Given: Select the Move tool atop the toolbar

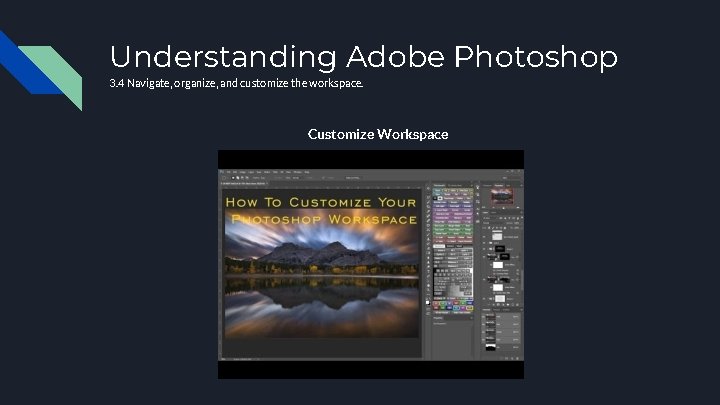Looking at the screenshot, I should click(x=428, y=188).
